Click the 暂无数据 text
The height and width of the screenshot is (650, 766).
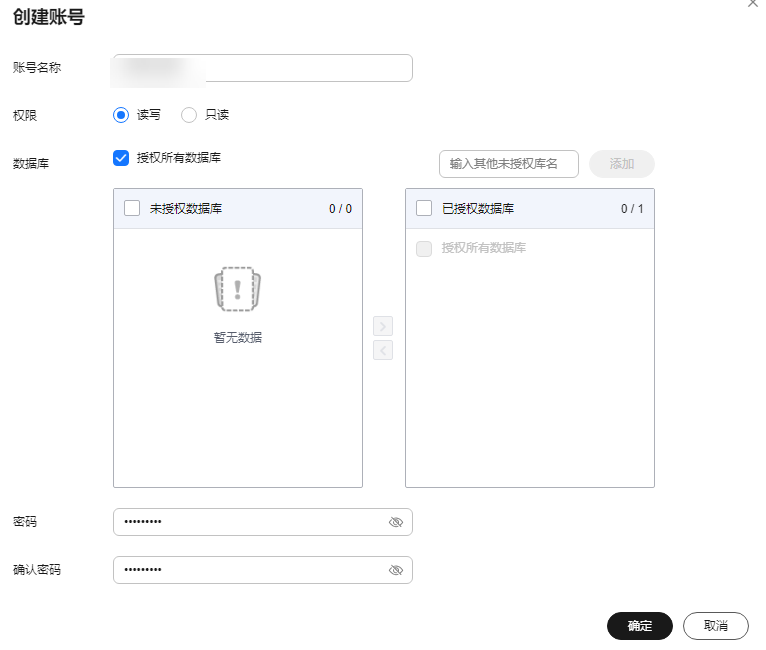click(238, 337)
